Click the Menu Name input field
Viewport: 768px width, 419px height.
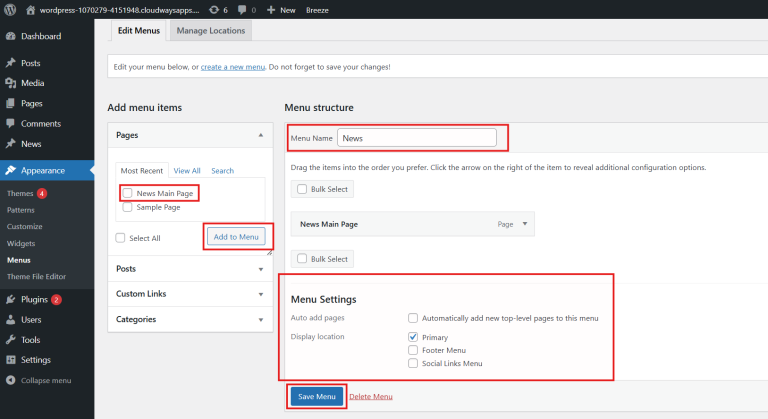[417, 138]
